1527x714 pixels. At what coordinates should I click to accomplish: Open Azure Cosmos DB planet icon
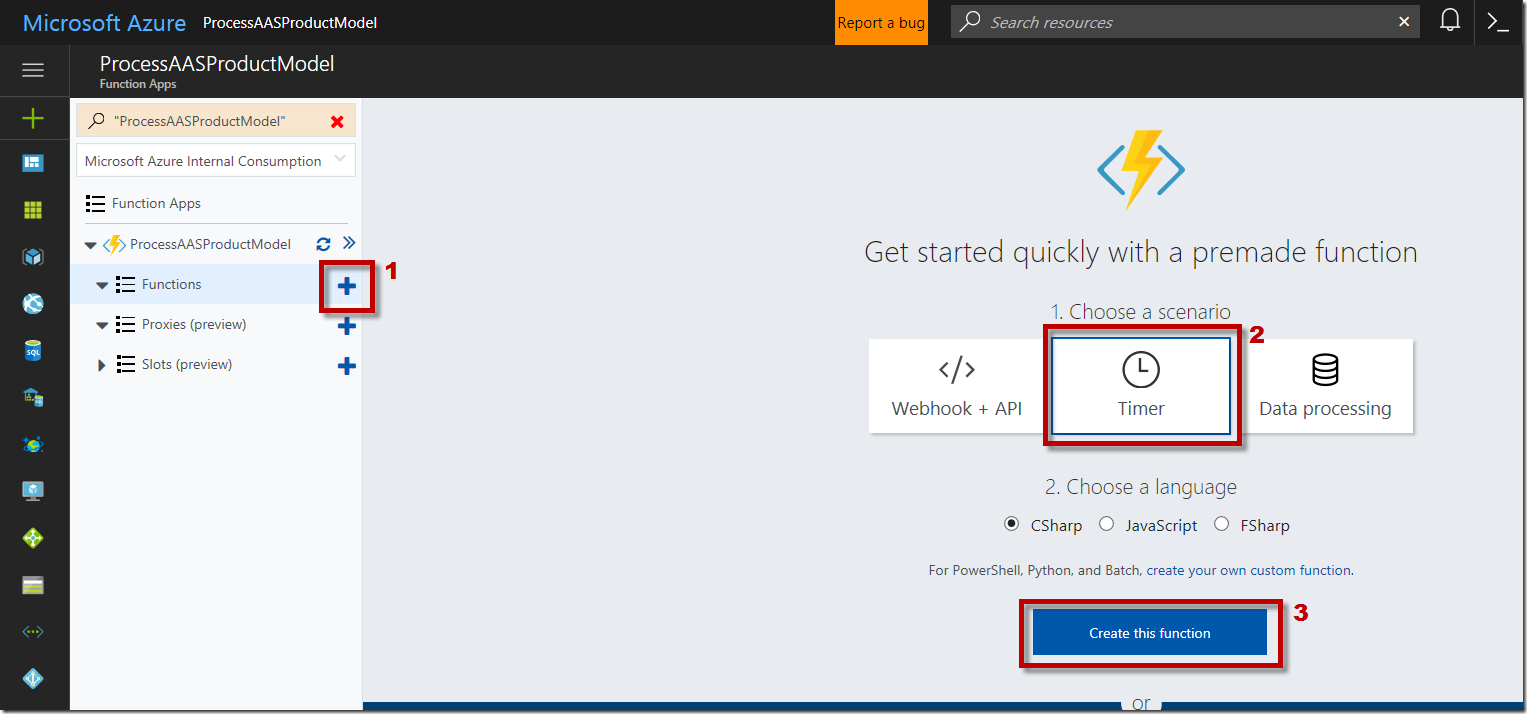pyautogui.click(x=33, y=445)
